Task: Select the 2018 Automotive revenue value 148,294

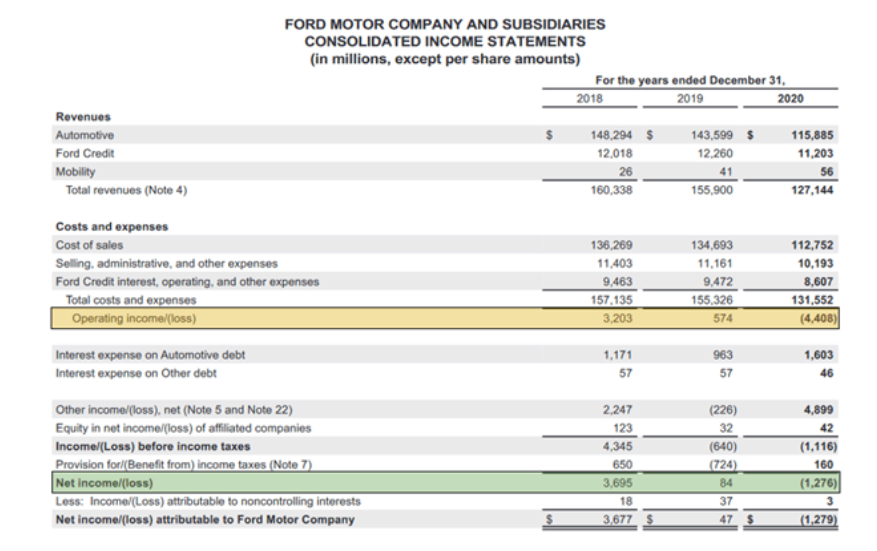Action: point(611,135)
